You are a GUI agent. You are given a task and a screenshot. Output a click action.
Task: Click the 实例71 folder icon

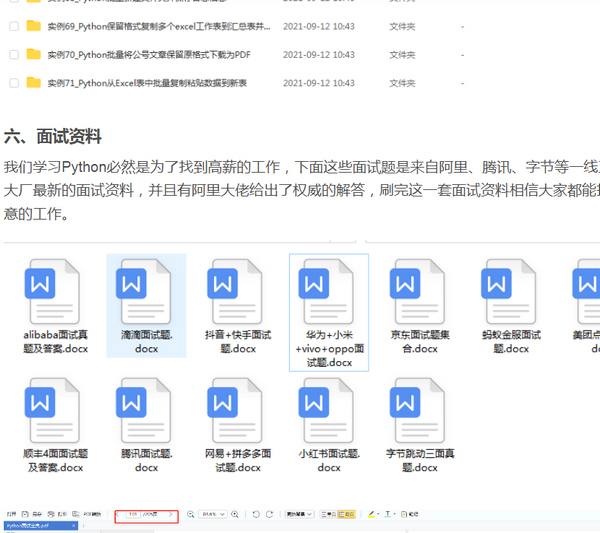[x=34, y=82]
